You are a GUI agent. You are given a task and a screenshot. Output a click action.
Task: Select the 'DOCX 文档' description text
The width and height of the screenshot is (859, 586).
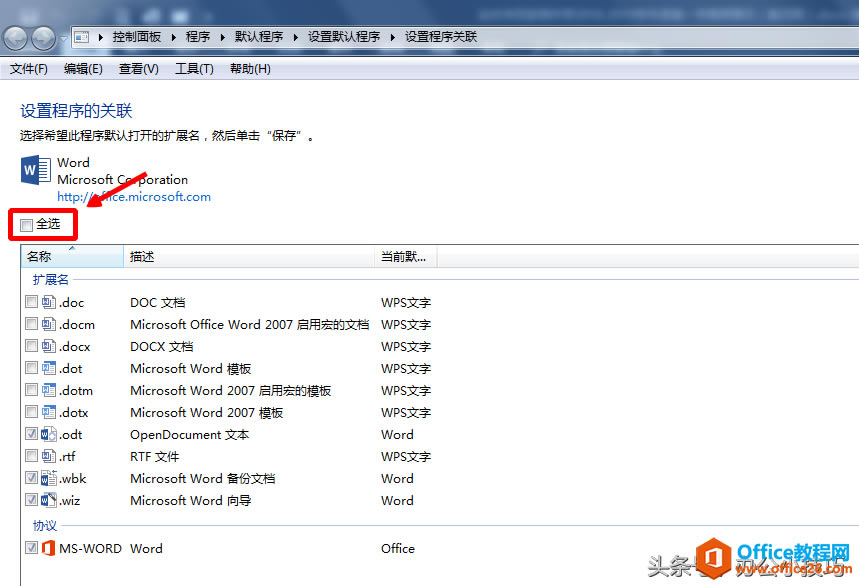click(x=162, y=346)
